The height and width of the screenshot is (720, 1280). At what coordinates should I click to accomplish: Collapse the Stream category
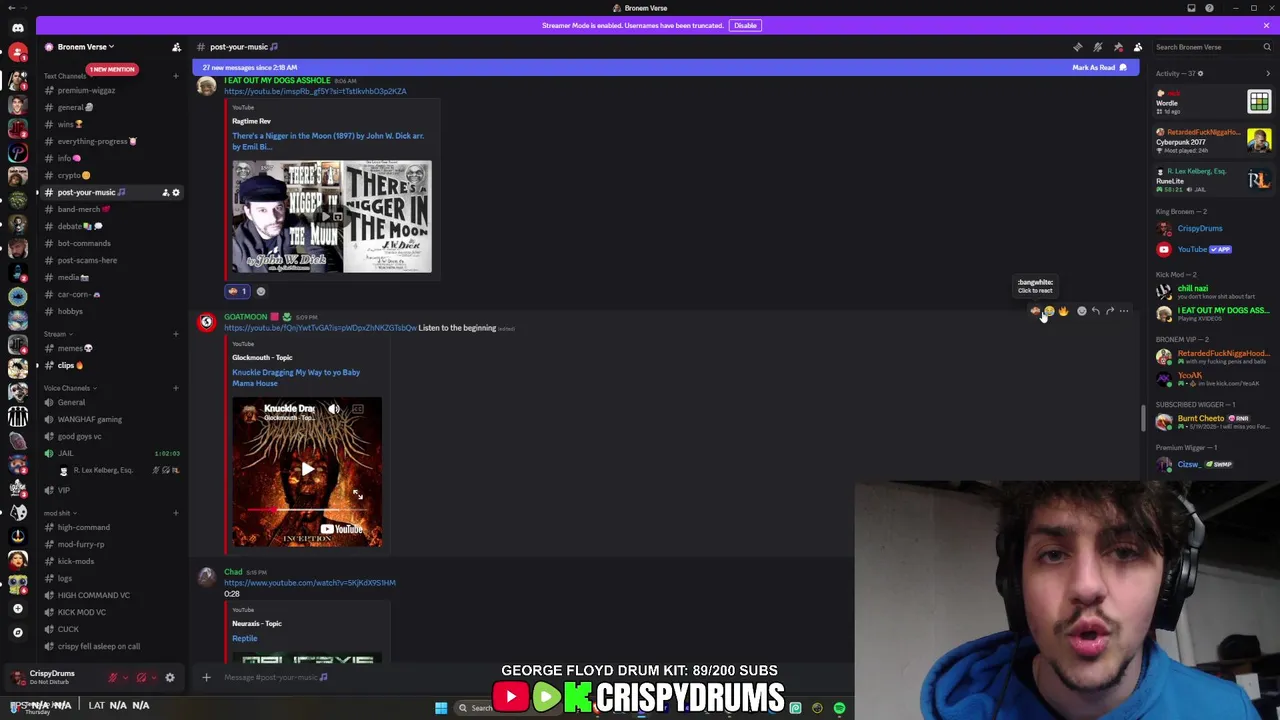coord(57,334)
